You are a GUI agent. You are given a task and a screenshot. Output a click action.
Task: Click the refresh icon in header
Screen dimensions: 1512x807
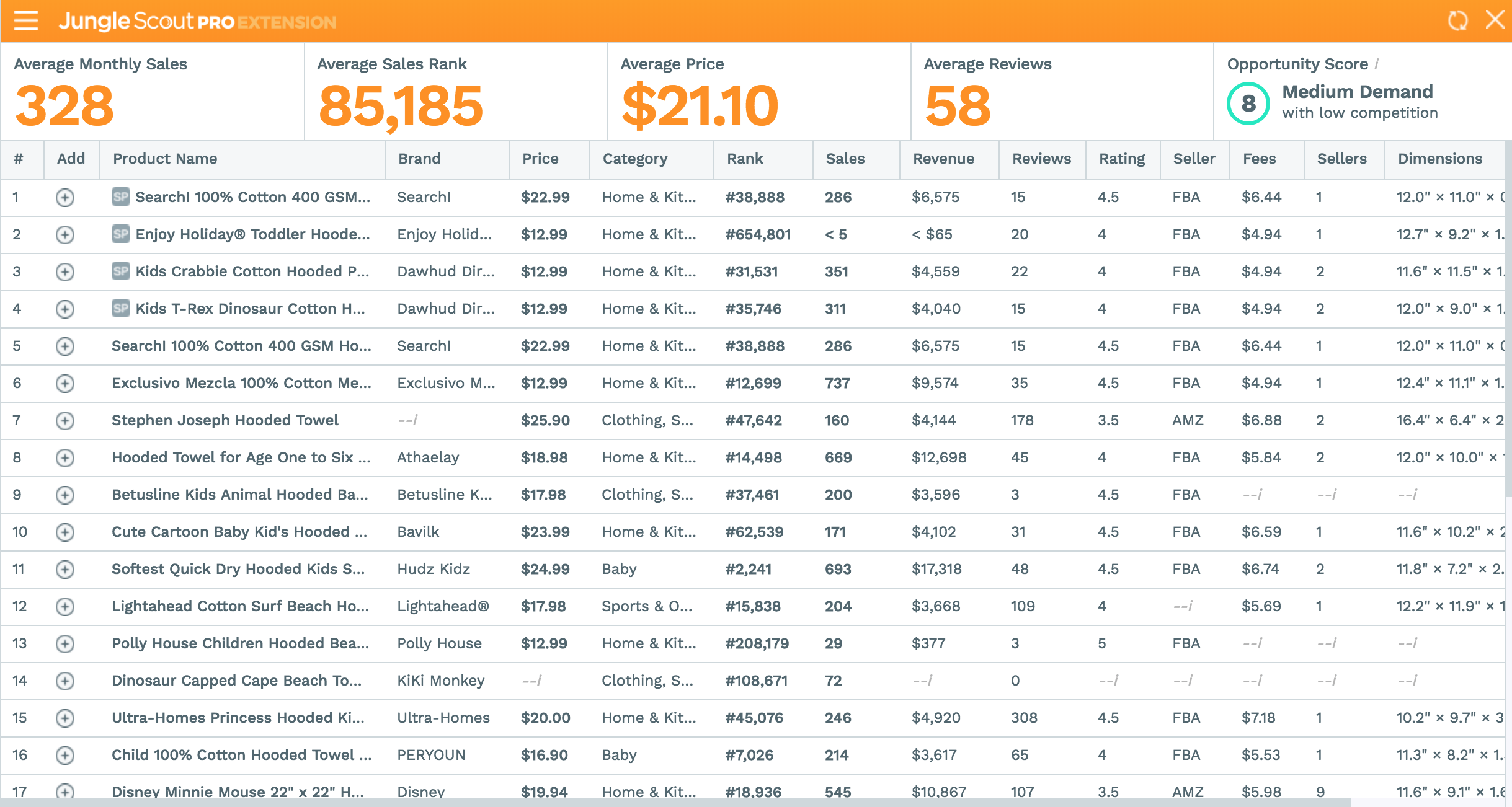point(1457,21)
